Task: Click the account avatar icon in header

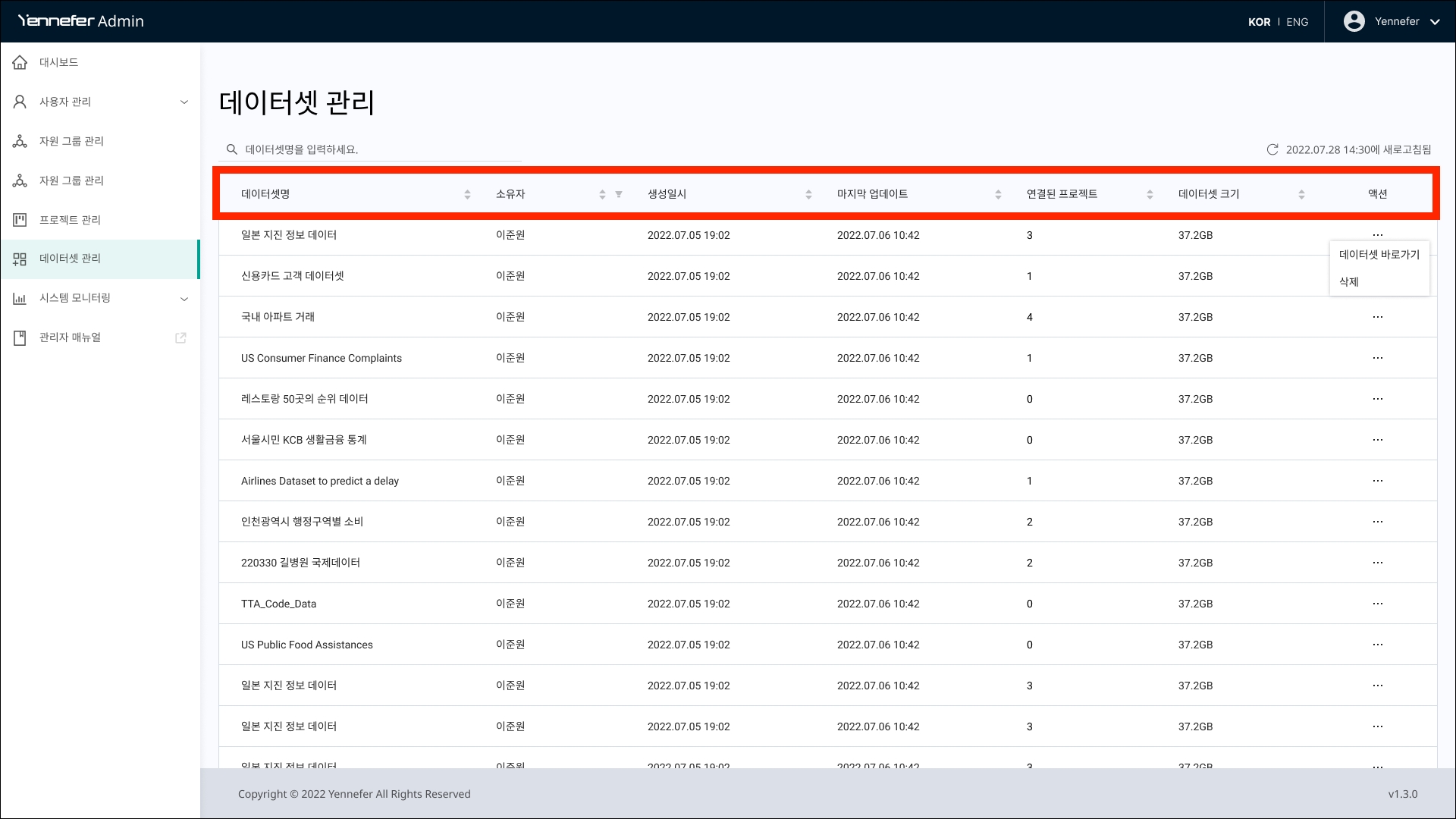Action: [1354, 21]
